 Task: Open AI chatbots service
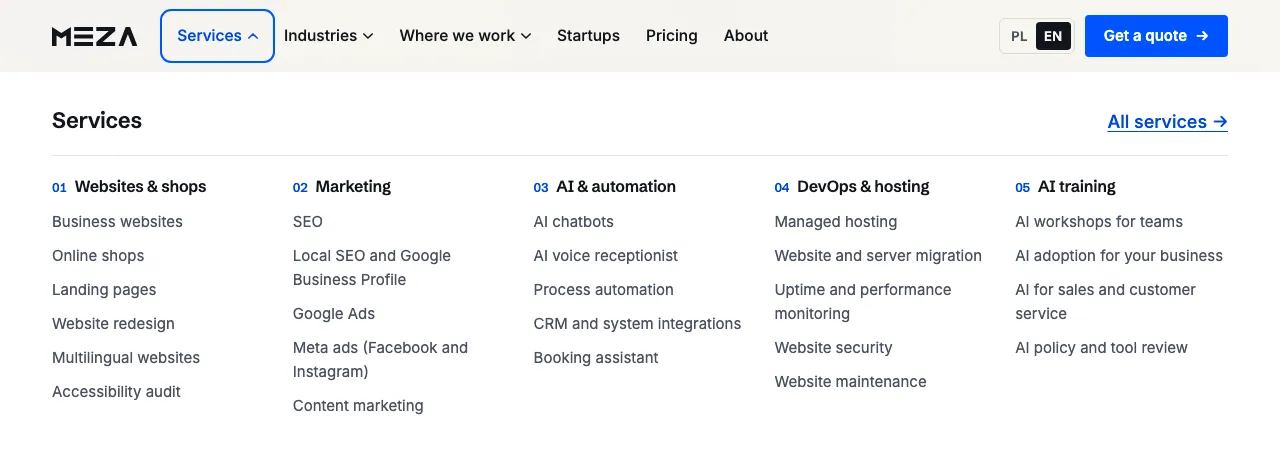click(x=574, y=222)
